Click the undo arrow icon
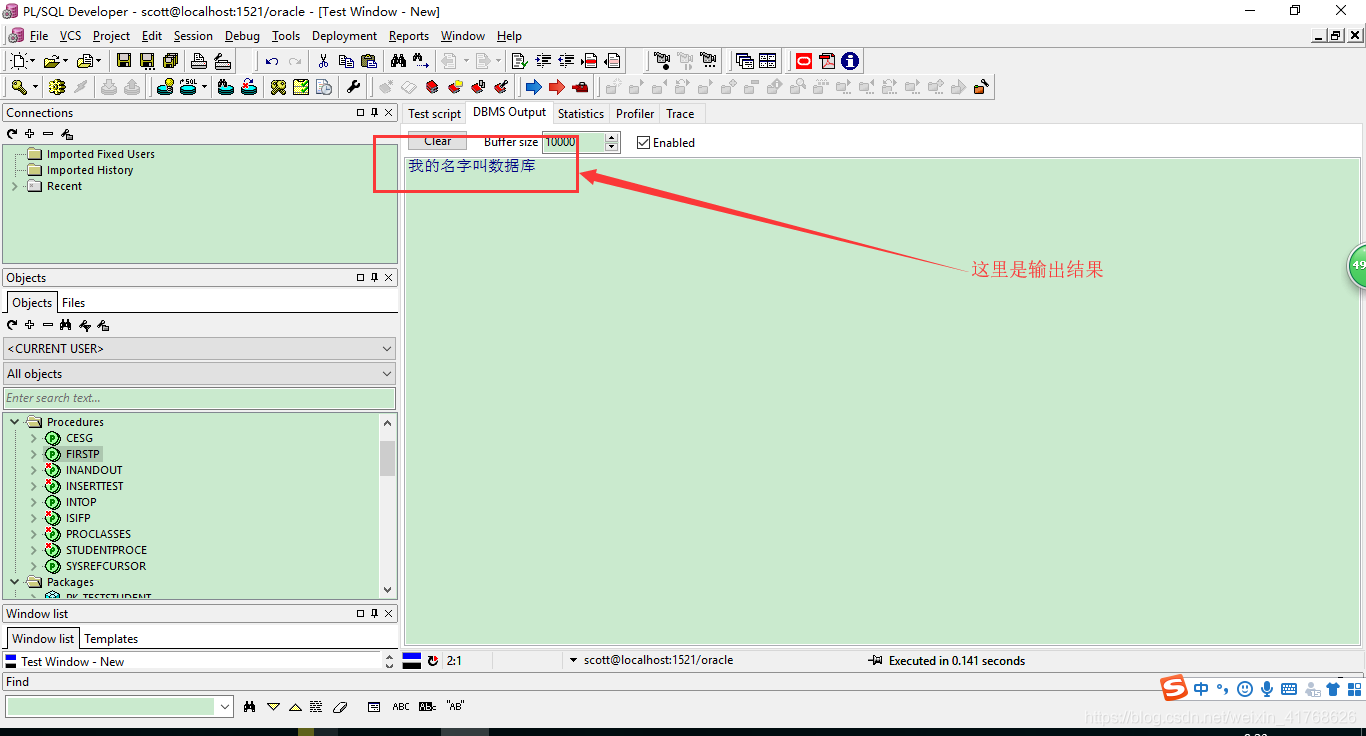The height and width of the screenshot is (736, 1366). (272, 61)
